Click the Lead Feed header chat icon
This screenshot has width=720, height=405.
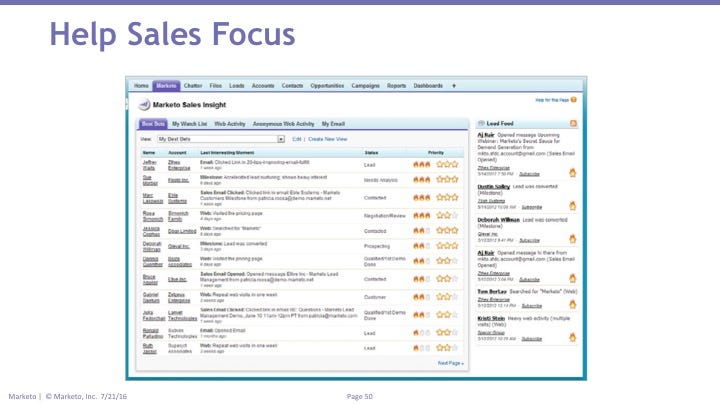[x=481, y=123]
